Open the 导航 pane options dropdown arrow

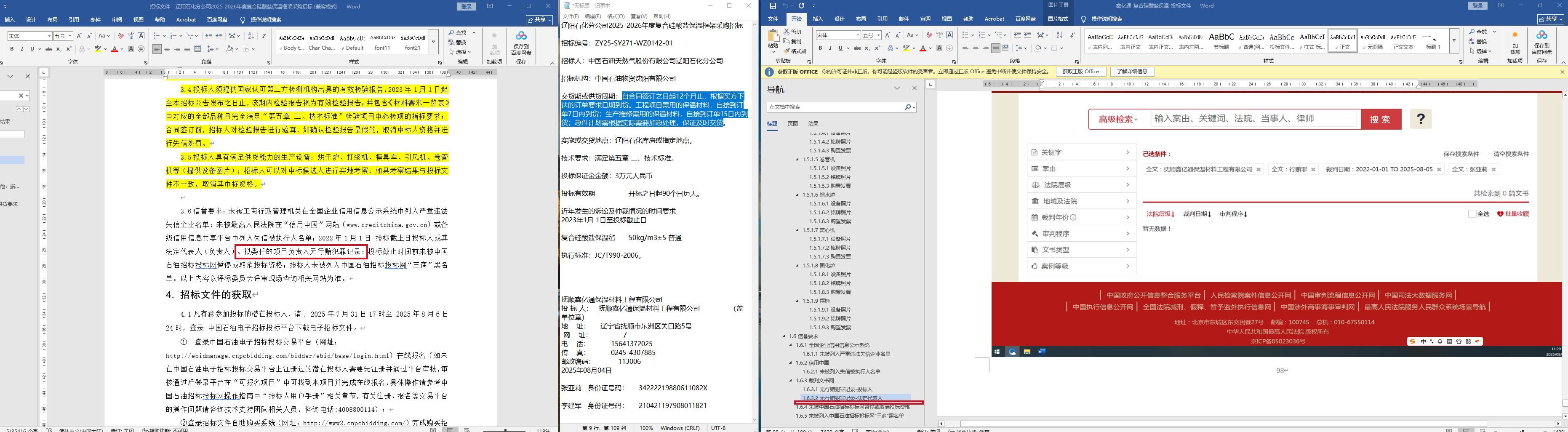click(896, 89)
